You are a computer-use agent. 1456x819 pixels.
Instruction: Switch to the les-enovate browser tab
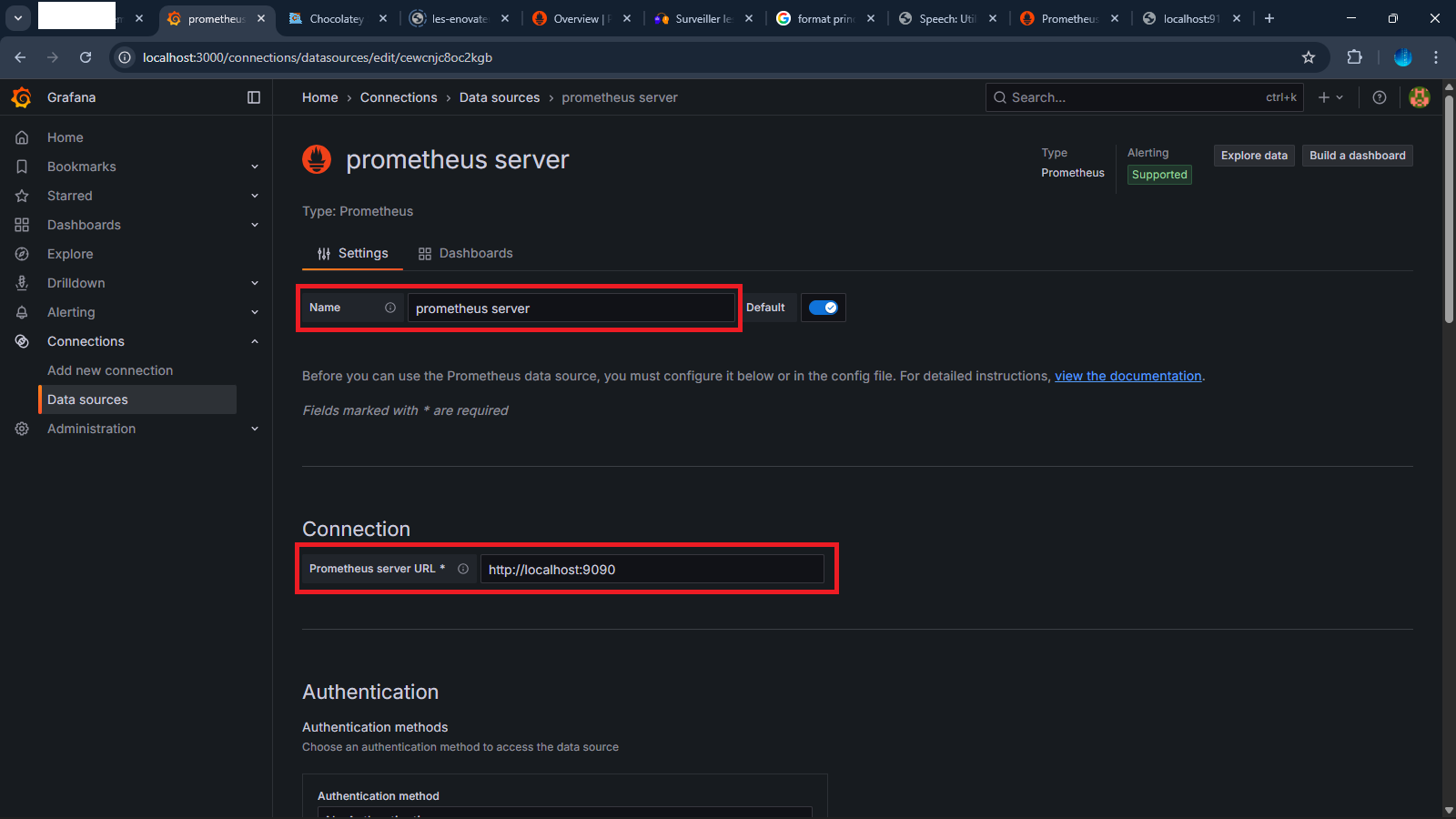460,18
